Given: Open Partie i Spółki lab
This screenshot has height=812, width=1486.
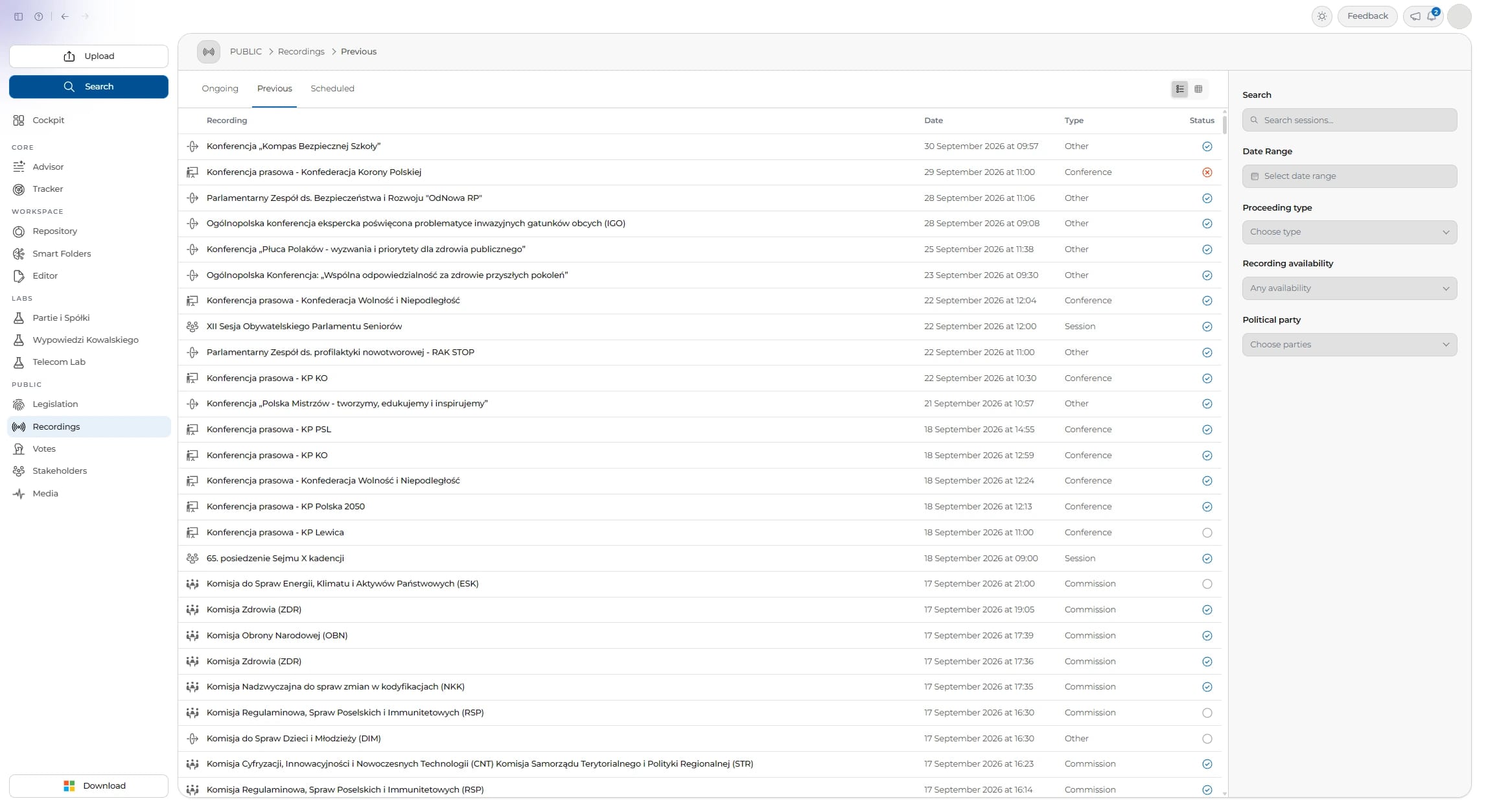Looking at the screenshot, I should tap(89, 318).
